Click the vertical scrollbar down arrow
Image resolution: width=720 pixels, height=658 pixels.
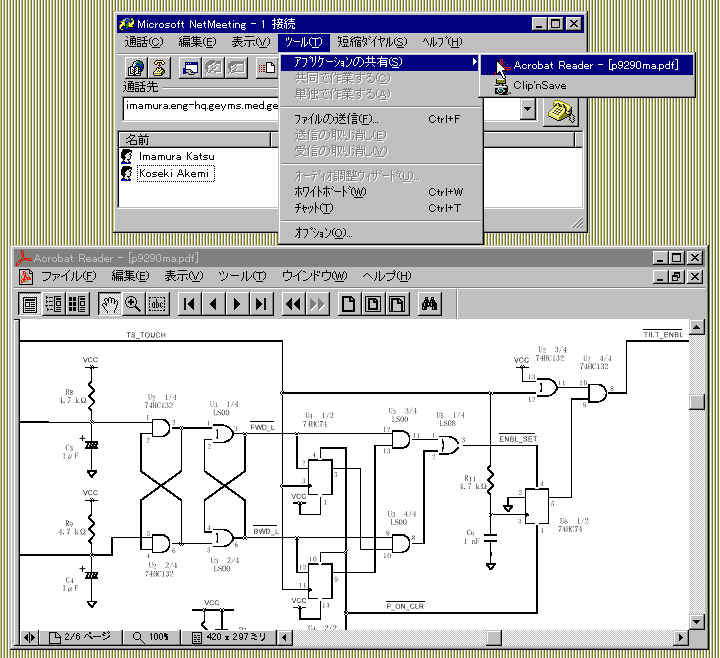coord(697,622)
